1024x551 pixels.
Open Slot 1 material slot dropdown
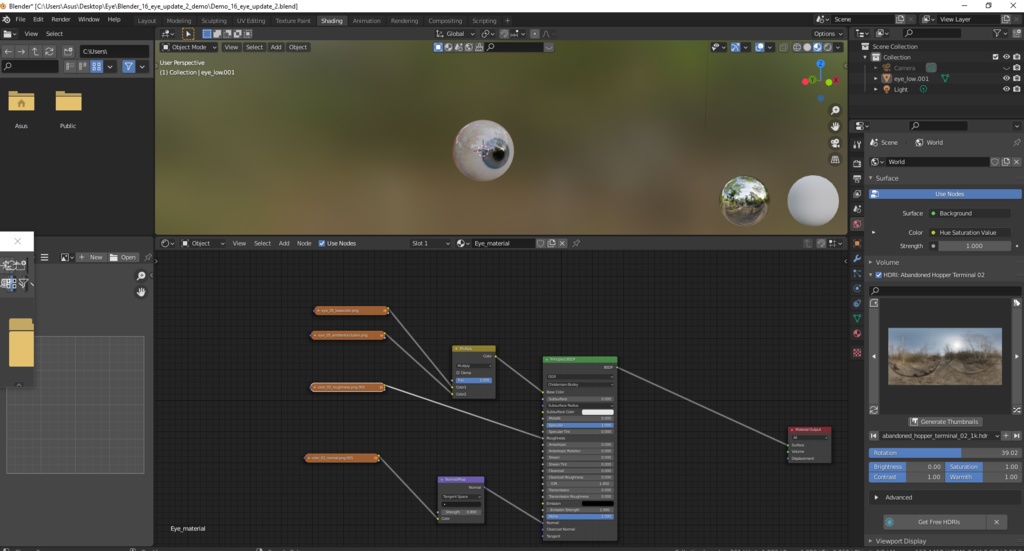point(430,243)
